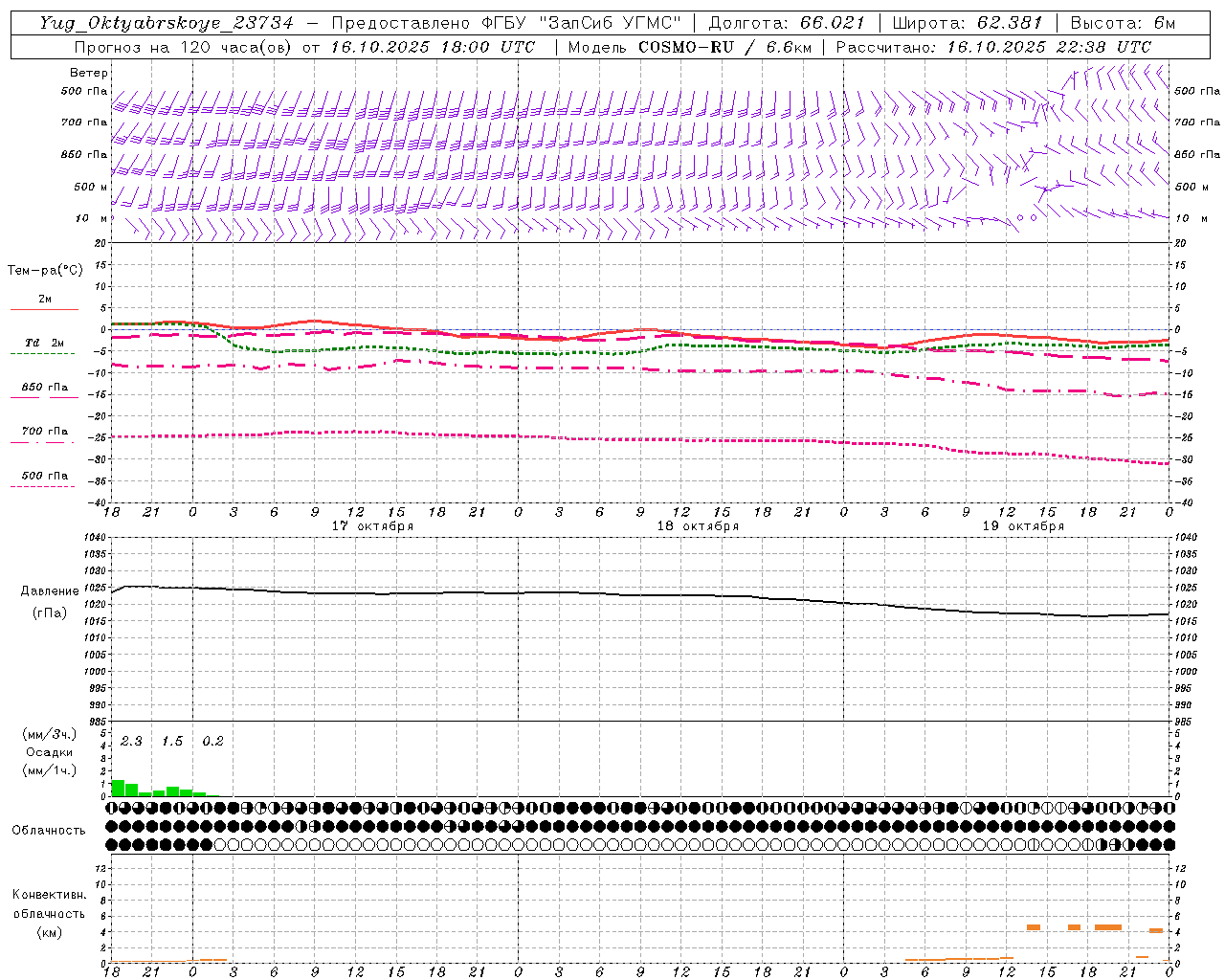Select the forecast start 16.10.2025 18:00 UTC
This screenshot has width=1225, height=980.
(x=434, y=47)
